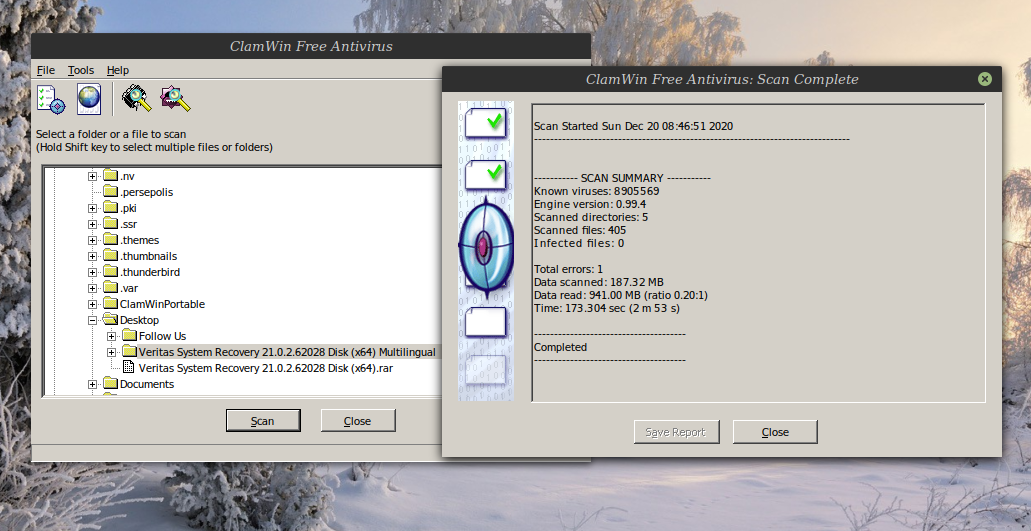Click the ClamWin target logo in dialog
The width and height of the screenshot is (1031, 531).
tap(485, 245)
